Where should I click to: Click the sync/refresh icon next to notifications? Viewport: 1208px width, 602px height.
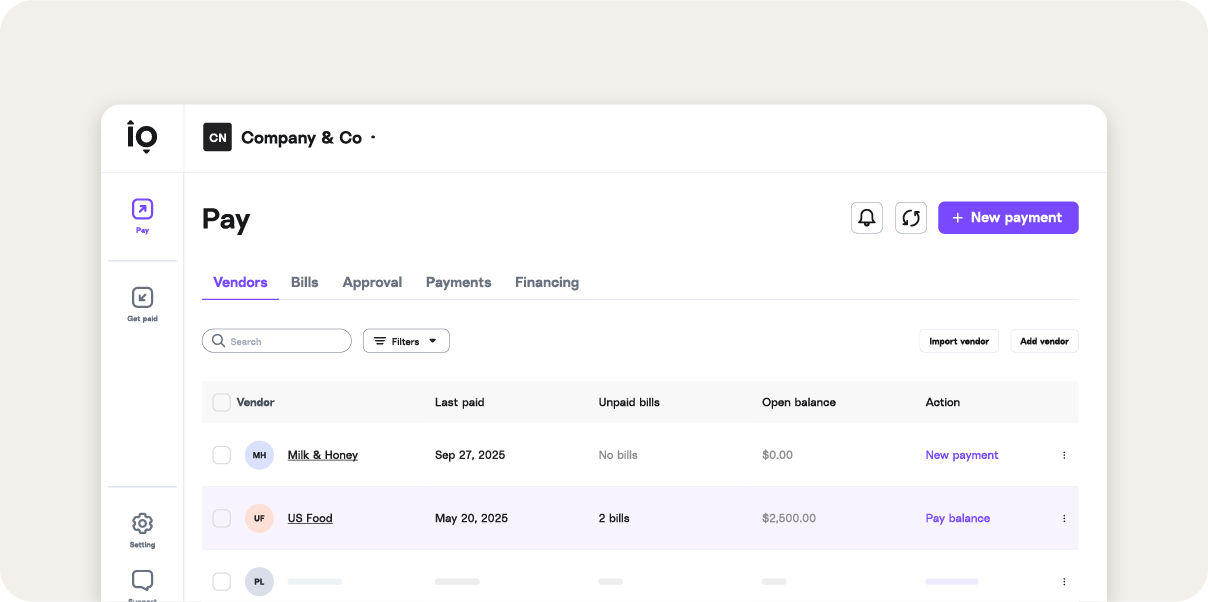(x=910, y=217)
